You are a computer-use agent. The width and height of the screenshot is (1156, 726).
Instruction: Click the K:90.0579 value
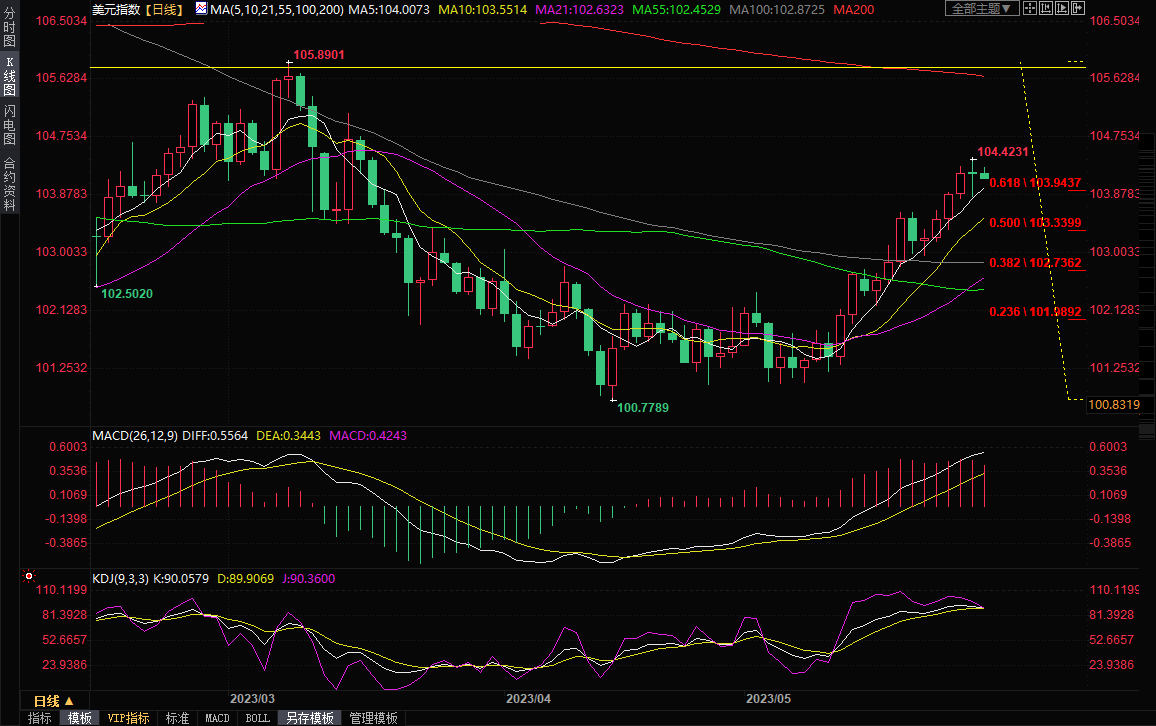pyautogui.click(x=181, y=579)
